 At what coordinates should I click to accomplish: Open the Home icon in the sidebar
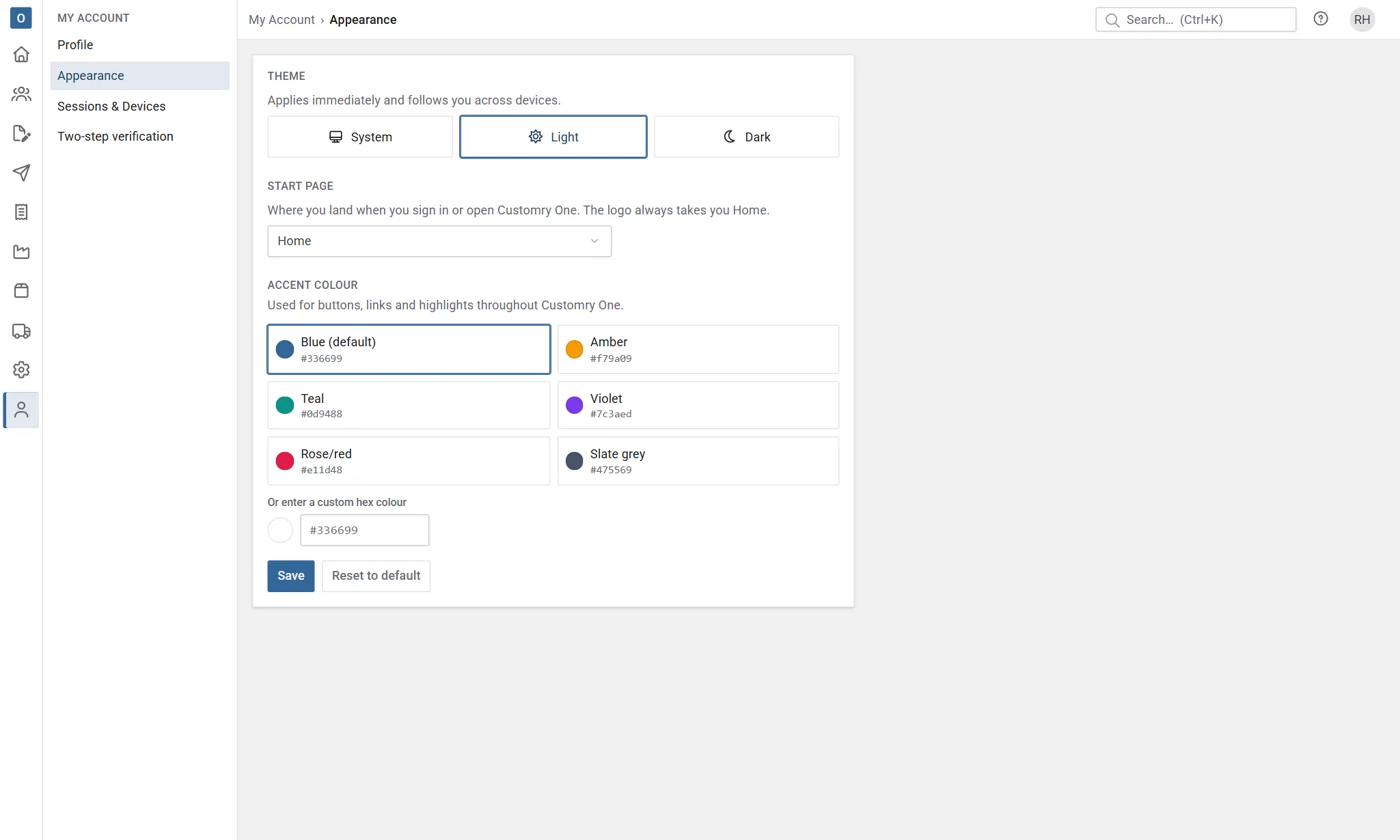point(21,54)
